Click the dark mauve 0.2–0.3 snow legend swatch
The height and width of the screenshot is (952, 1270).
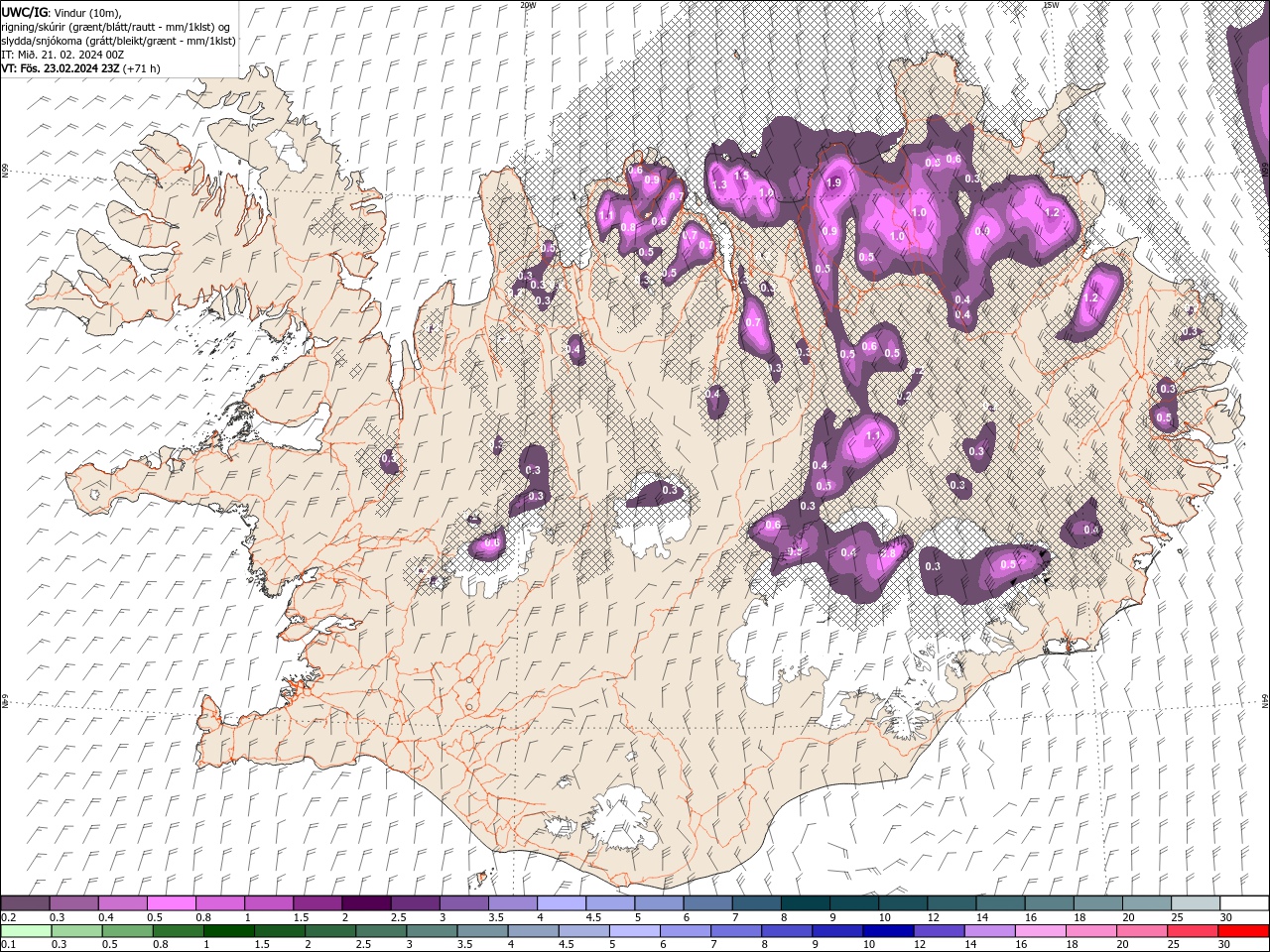(26, 903)
